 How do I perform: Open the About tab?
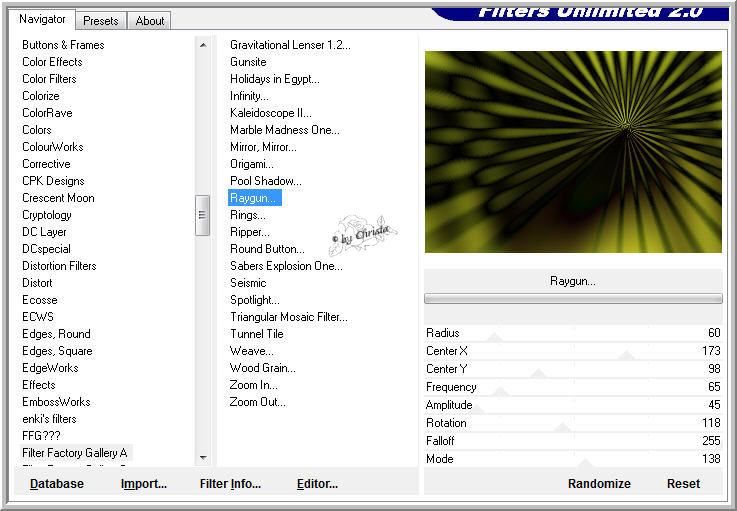point(149,21)
